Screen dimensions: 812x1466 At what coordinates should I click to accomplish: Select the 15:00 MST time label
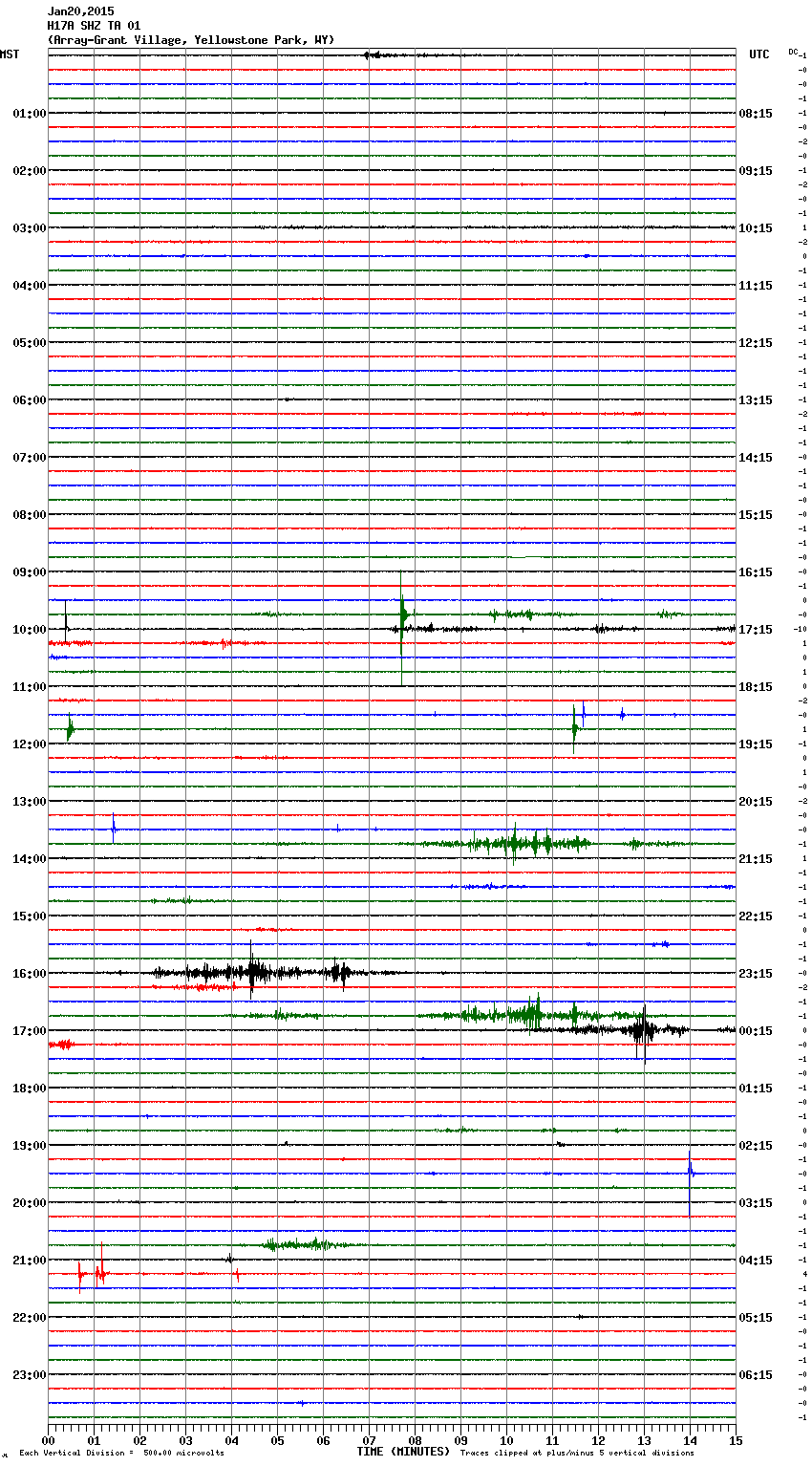(29, 916)
